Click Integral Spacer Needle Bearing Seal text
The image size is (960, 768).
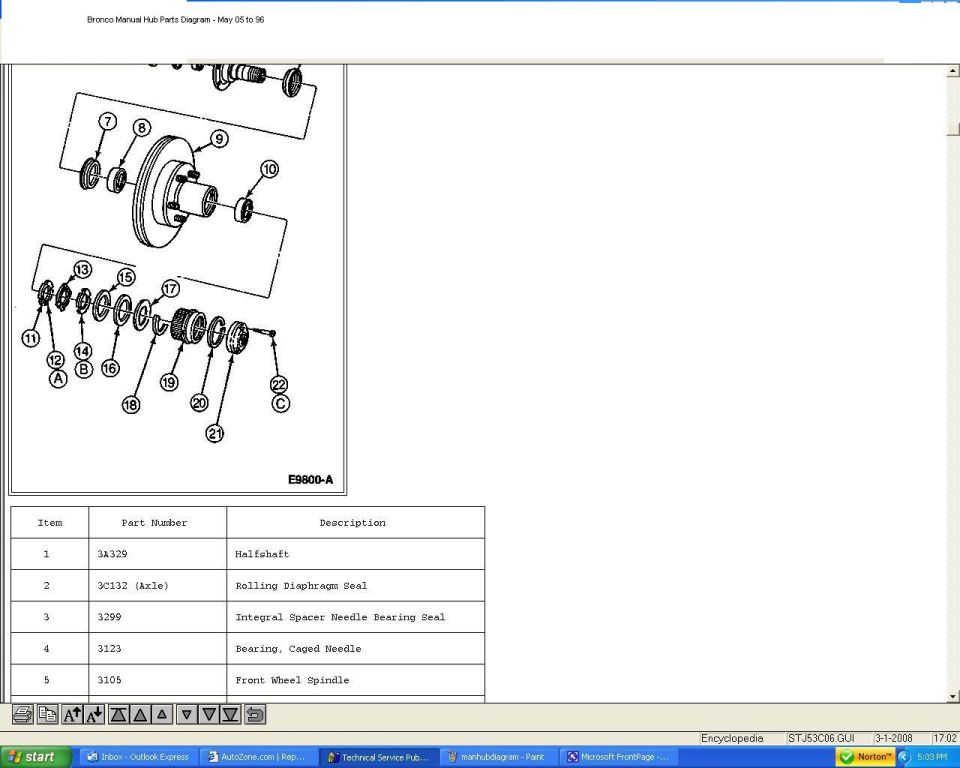(340, 617)
